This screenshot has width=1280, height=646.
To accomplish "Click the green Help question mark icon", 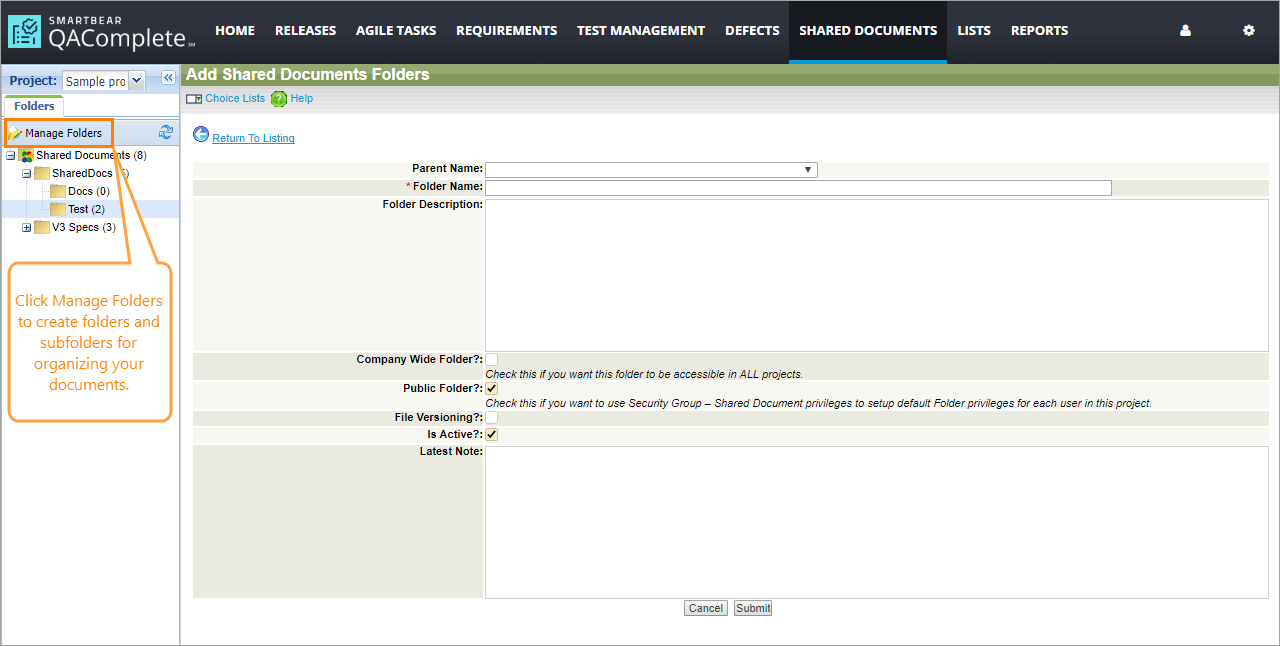I will (279, 99).
